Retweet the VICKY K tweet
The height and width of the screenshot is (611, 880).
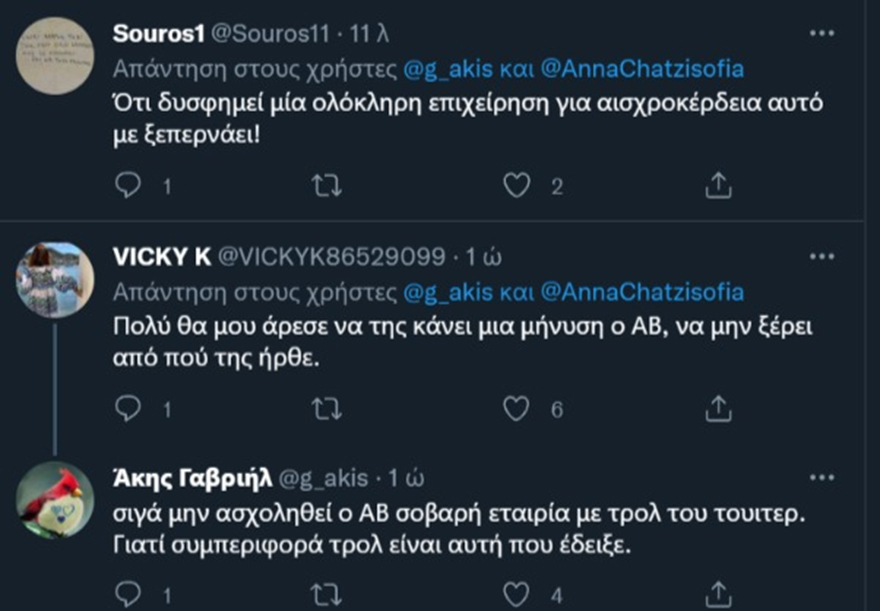321,407
